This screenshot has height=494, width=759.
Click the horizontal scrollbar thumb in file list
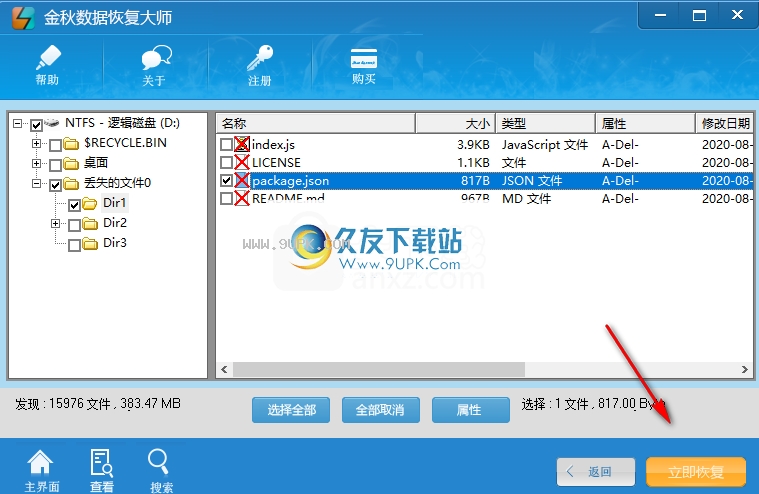[x=379, y=370]
